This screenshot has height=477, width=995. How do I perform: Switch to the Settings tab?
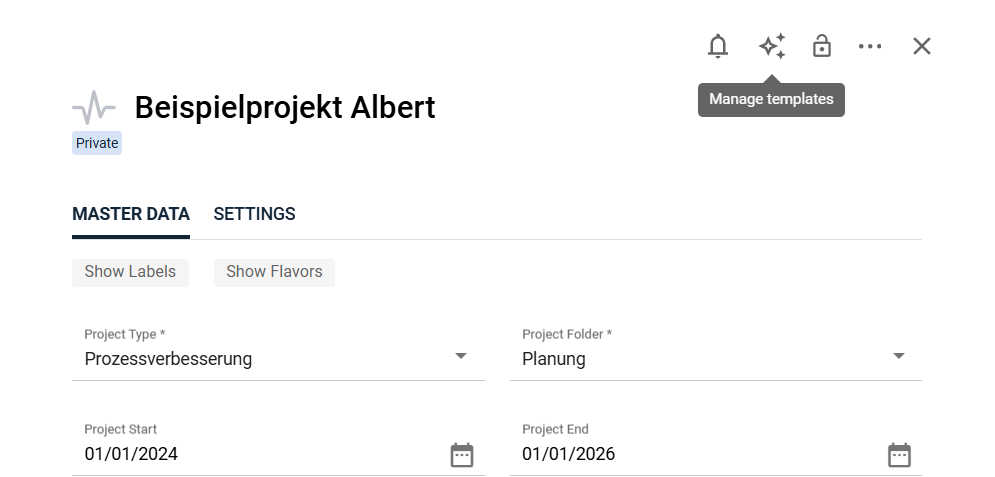[x=254, y=214]
